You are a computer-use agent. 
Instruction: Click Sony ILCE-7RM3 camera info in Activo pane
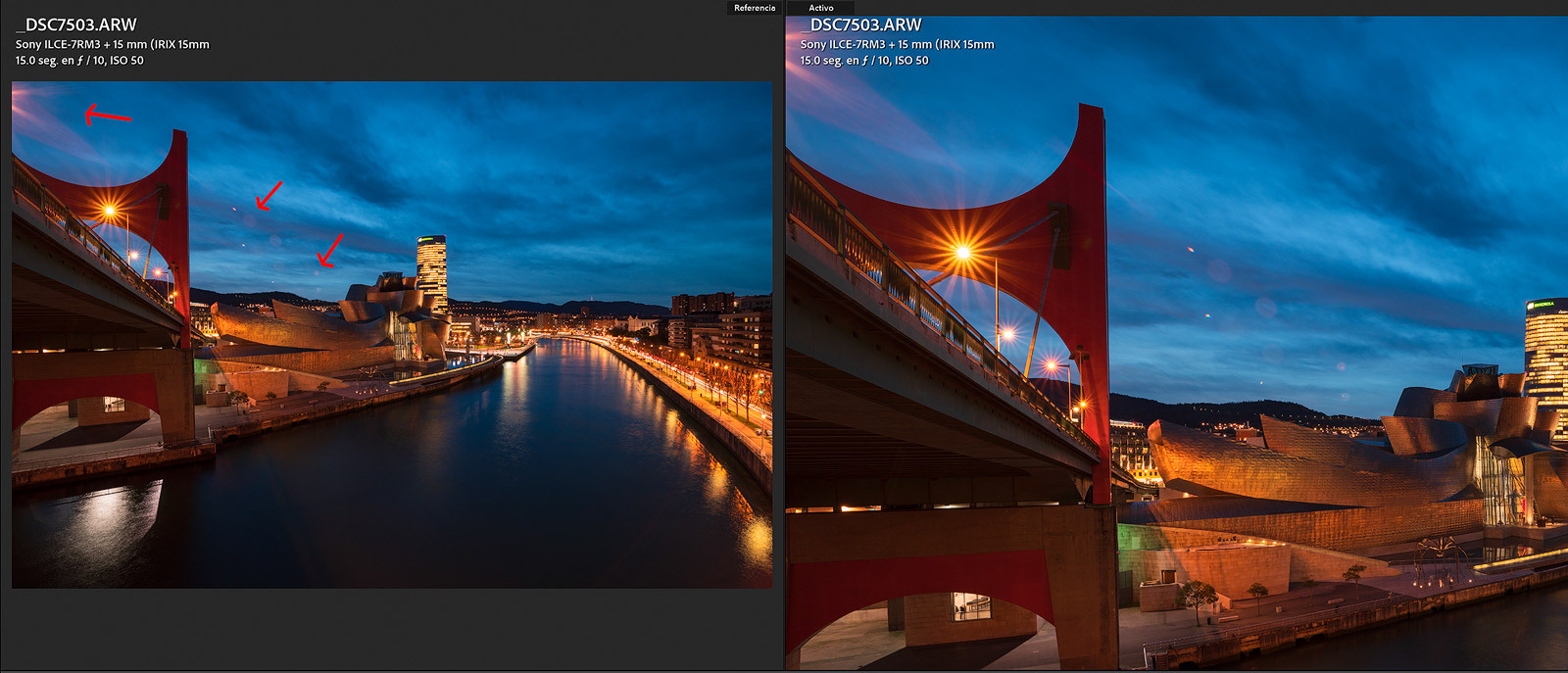[x=897, y=44]
